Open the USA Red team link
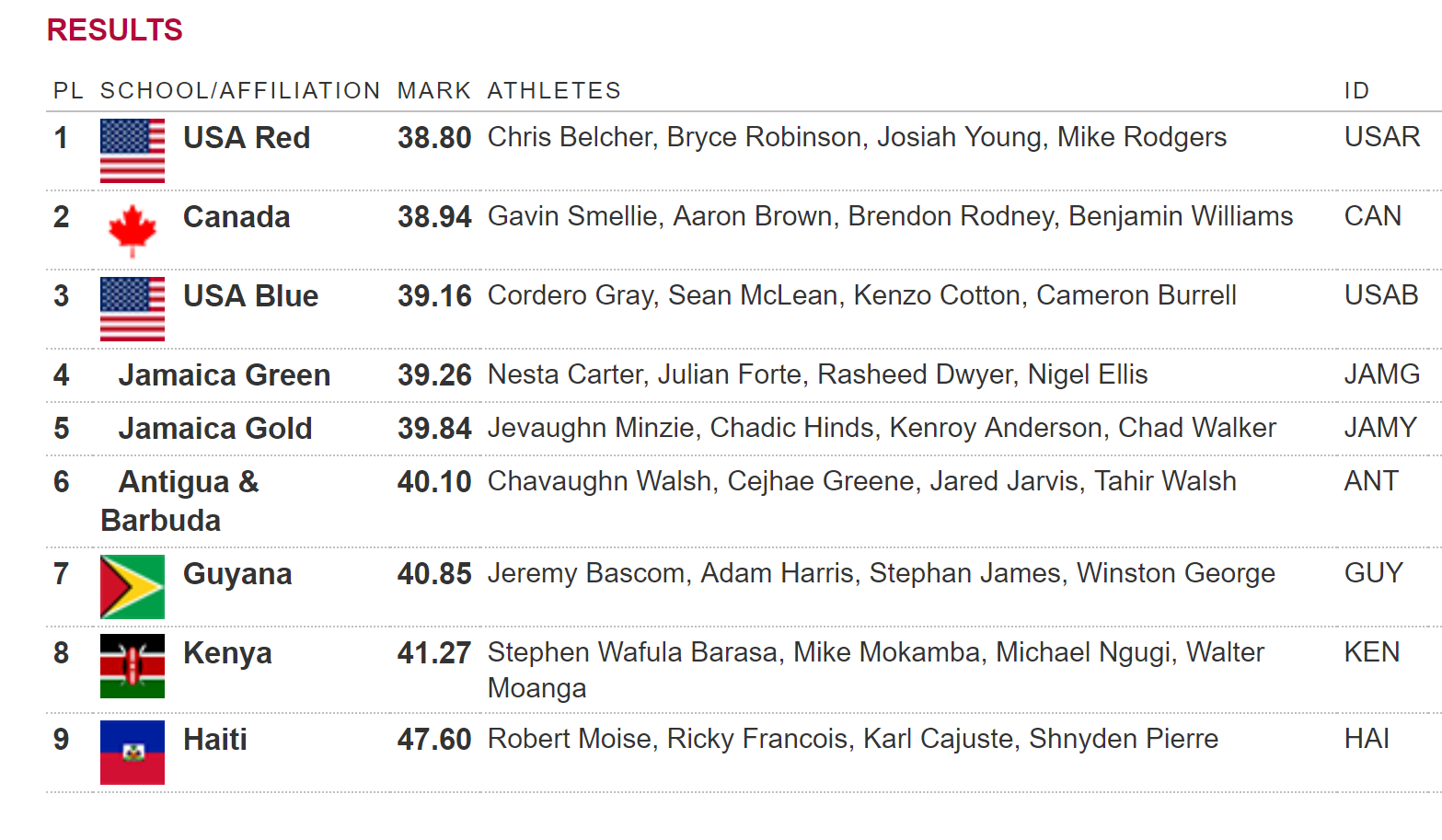Image resolution: width=1442 pixels, height=840 pixels. coord(247,138)
